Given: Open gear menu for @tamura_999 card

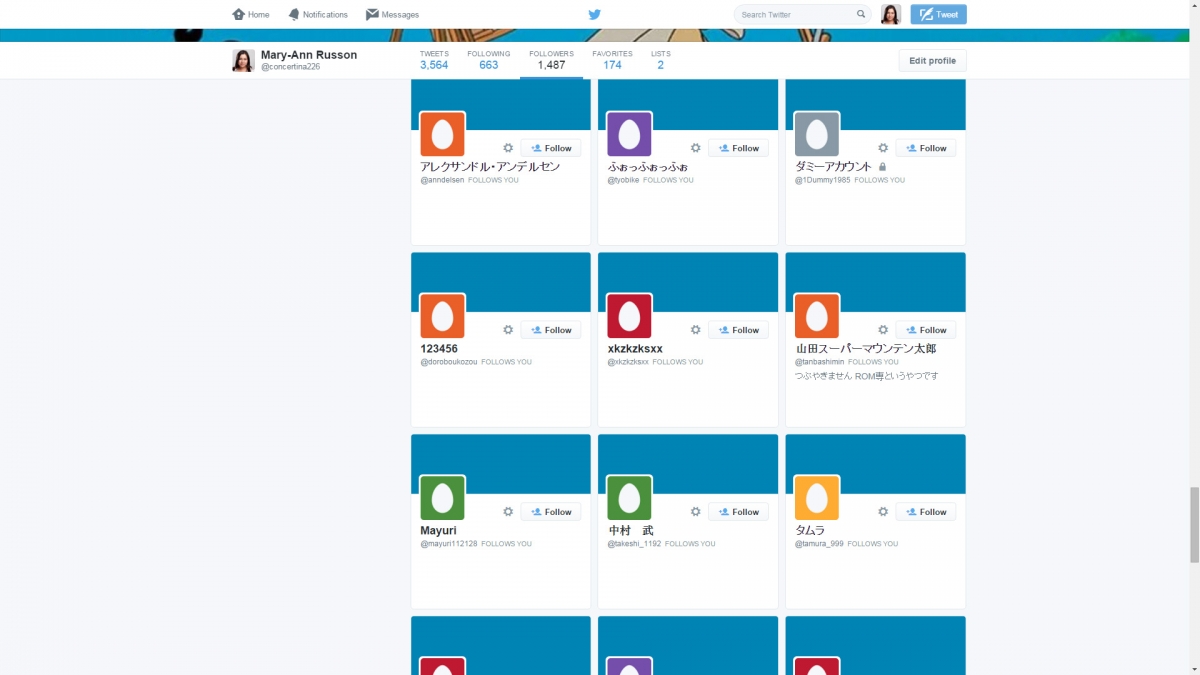Looking at the screenshot, I should click(883, 512).
